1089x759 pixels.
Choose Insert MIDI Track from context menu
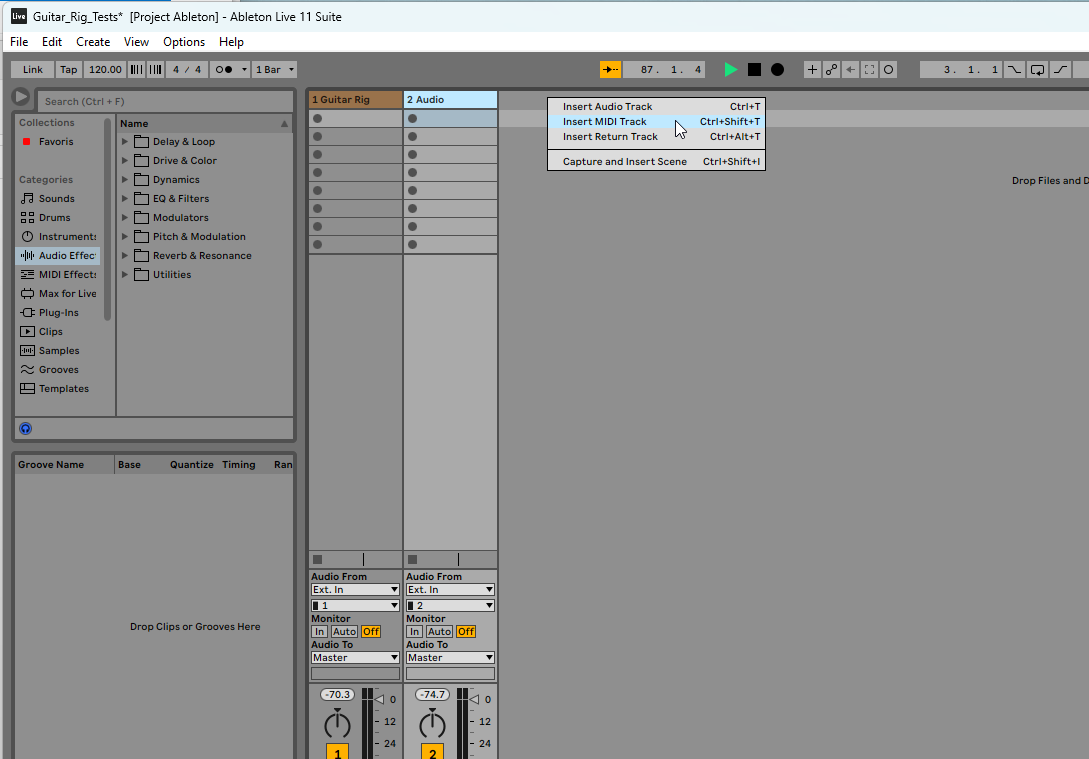click(656, 122)
